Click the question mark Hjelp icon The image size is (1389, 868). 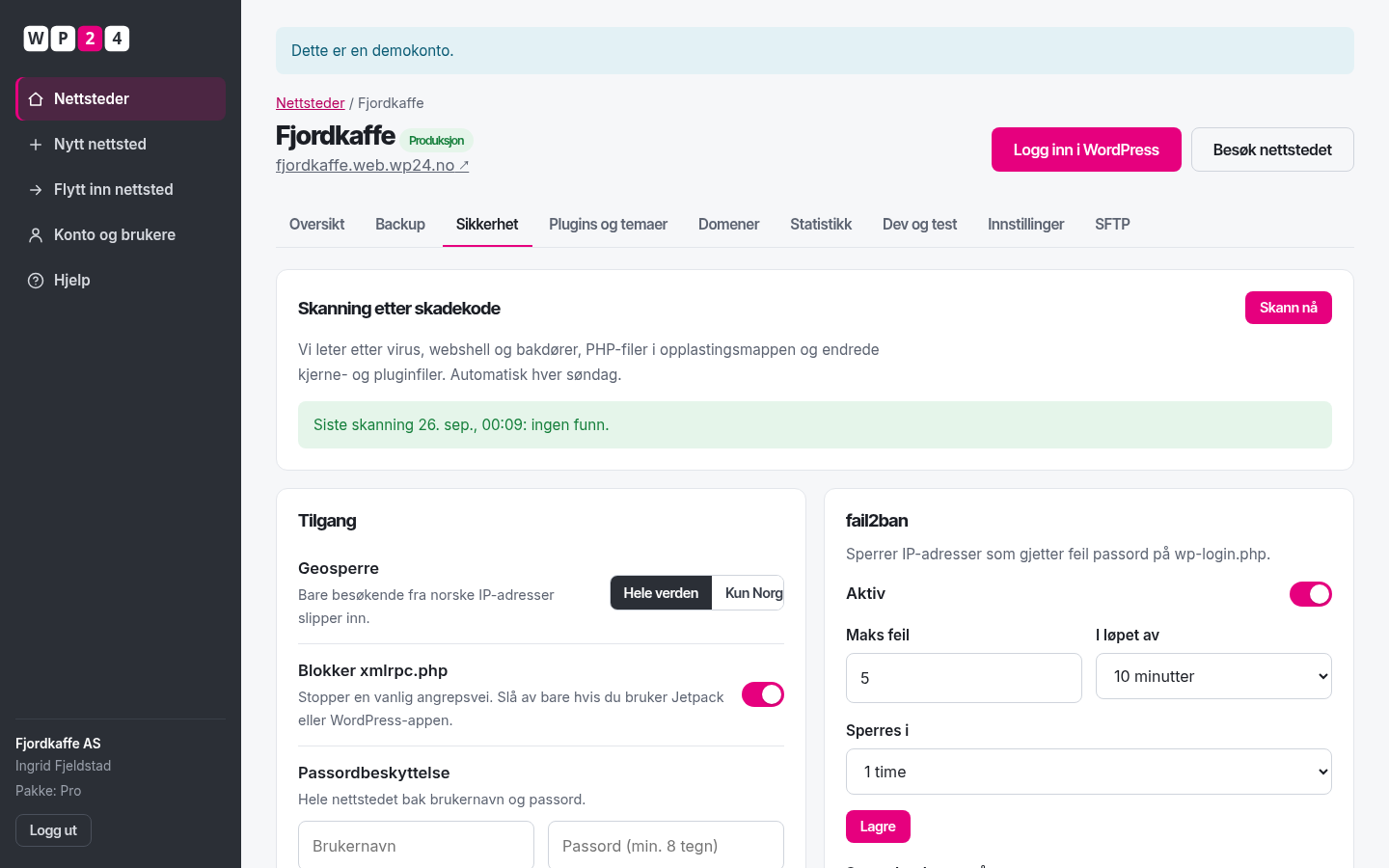[36, 281]
